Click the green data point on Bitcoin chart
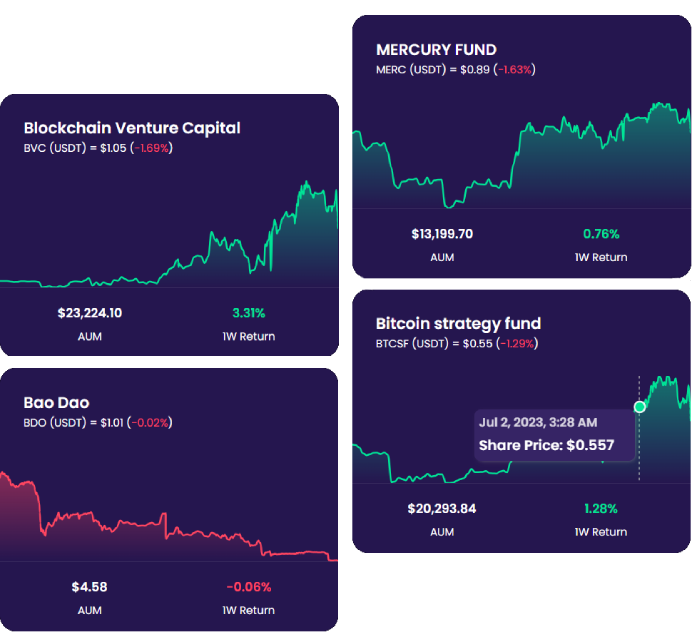Image resolution: width=700 pixels, height=642 pixels. [640, 406]
